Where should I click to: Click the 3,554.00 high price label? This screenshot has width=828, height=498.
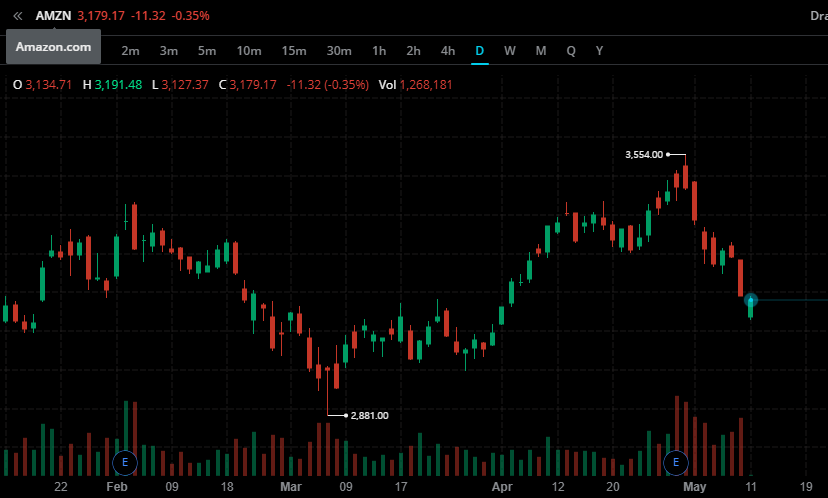point(644,155)
